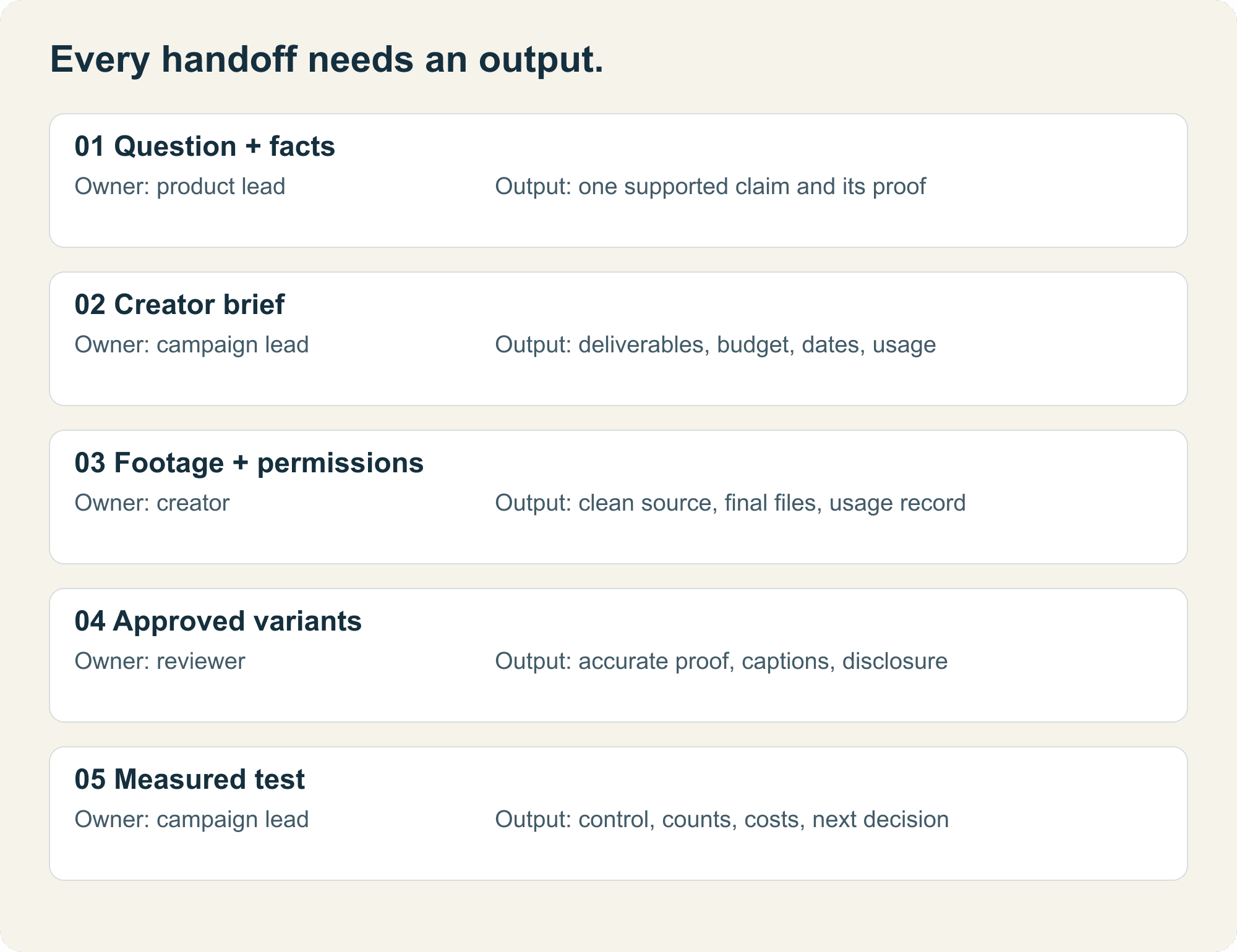Image resolution: width=1237 pixels, height=952 pixels.
Task: Select the '01 Question + facts' title
Action: (x=205, y=147)
